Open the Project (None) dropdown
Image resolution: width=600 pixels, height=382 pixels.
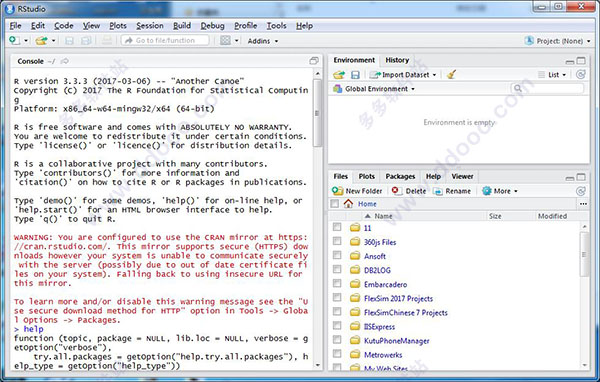click(558, 41)
